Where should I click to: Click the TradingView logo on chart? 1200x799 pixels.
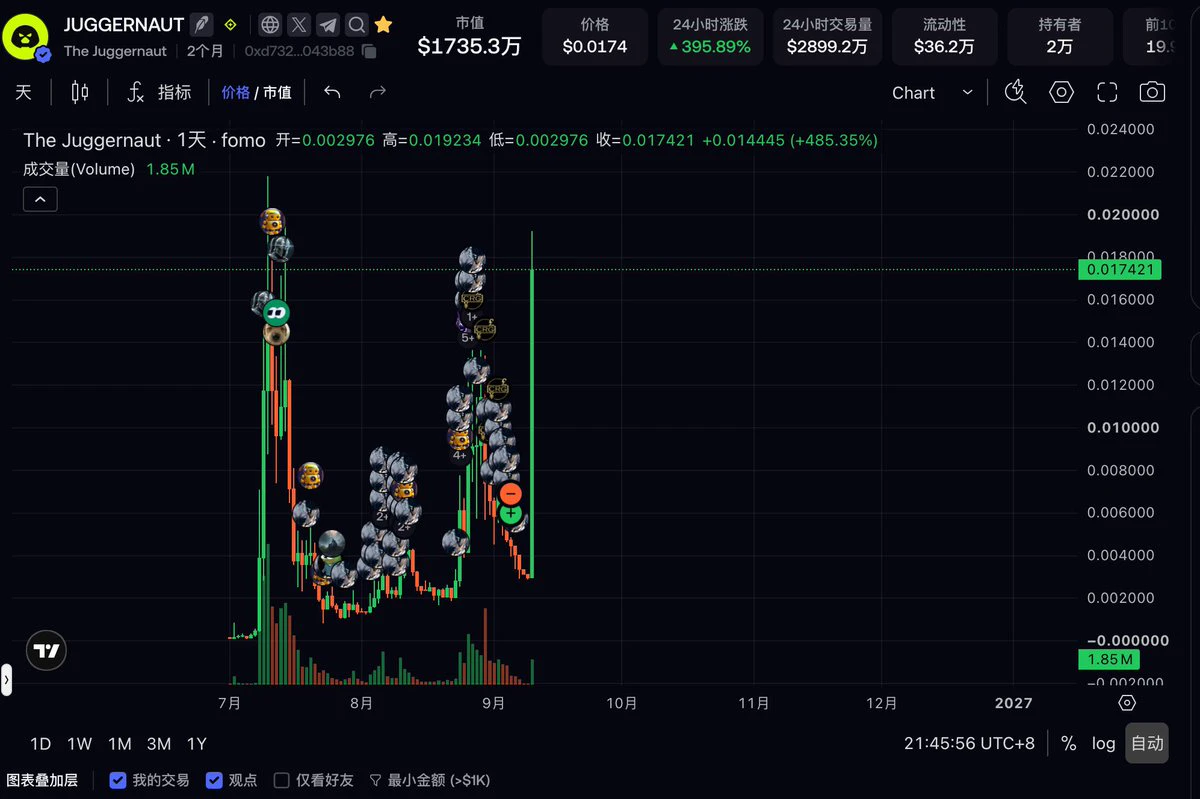[x=46, y=651]
